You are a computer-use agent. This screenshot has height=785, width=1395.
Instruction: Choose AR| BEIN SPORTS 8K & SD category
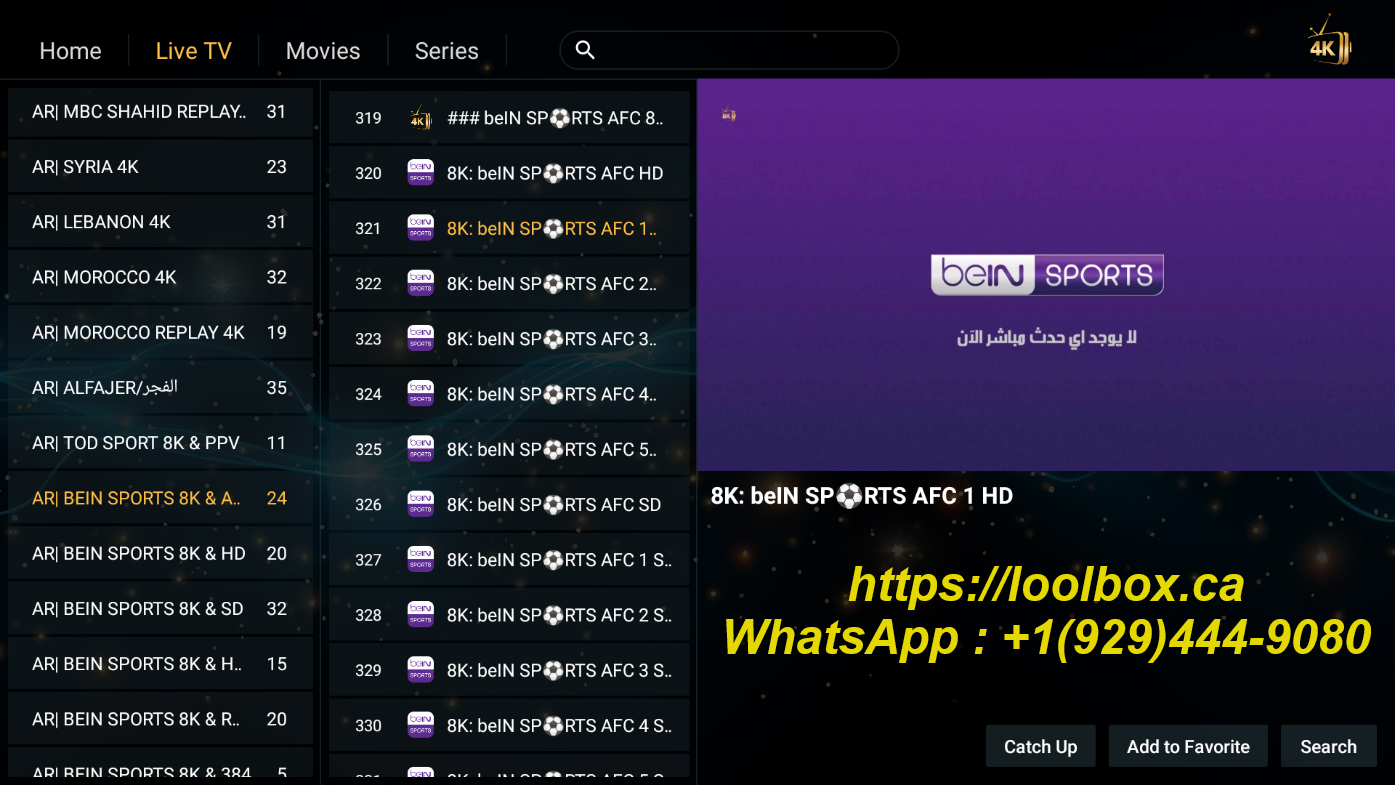(x=160, y=609)
